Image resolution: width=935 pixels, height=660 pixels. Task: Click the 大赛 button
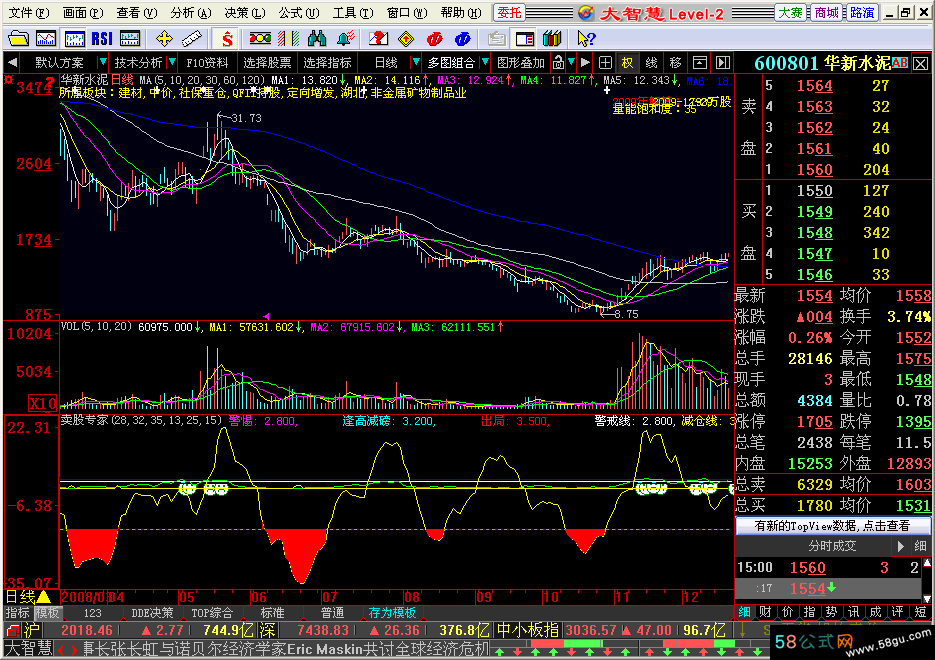(790, 13)
